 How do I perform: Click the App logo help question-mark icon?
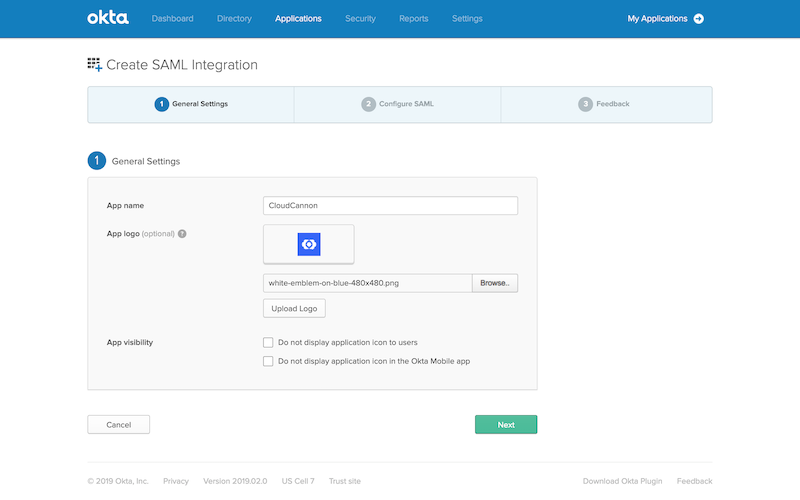point(182,234)
